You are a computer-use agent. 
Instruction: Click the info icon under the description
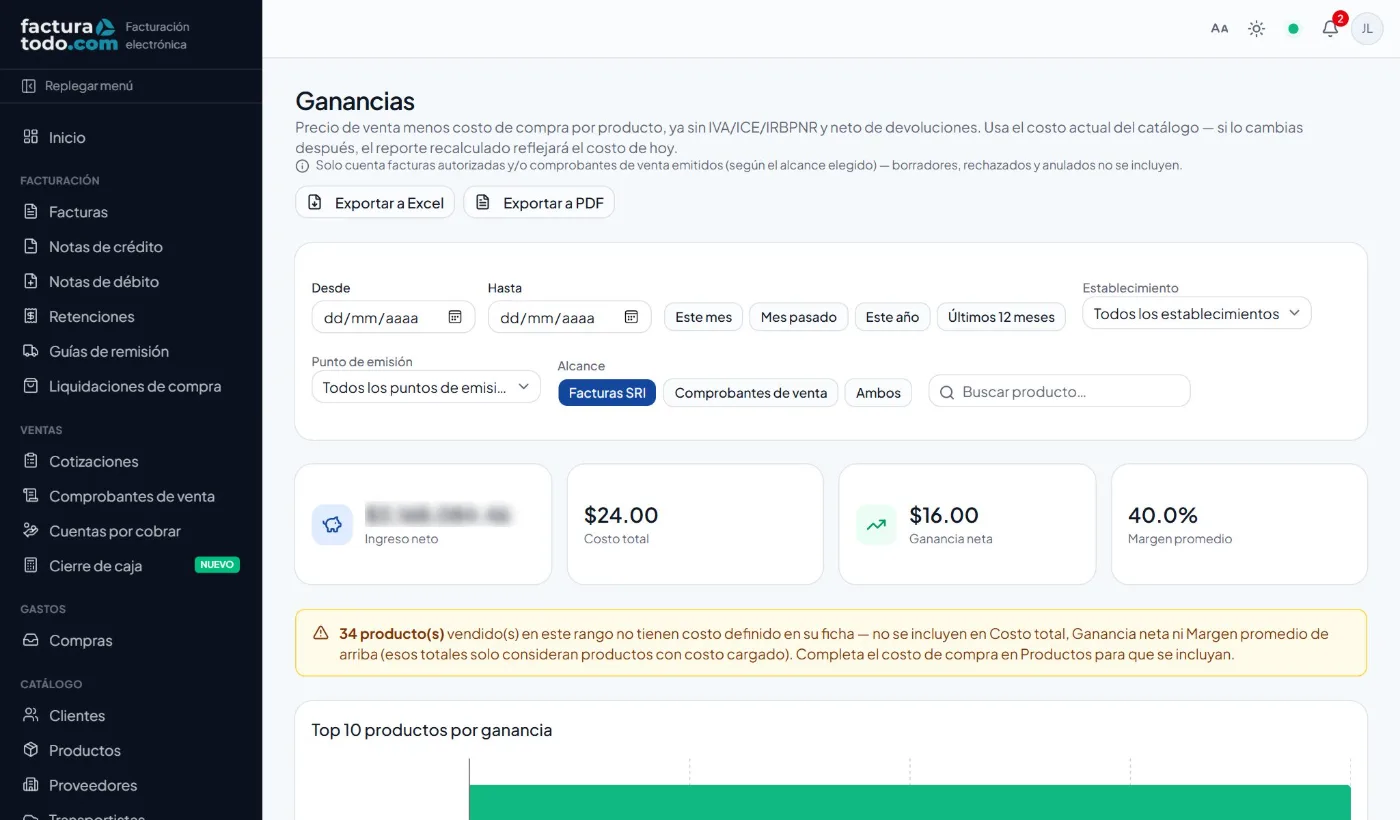click(x=302, y=166)
